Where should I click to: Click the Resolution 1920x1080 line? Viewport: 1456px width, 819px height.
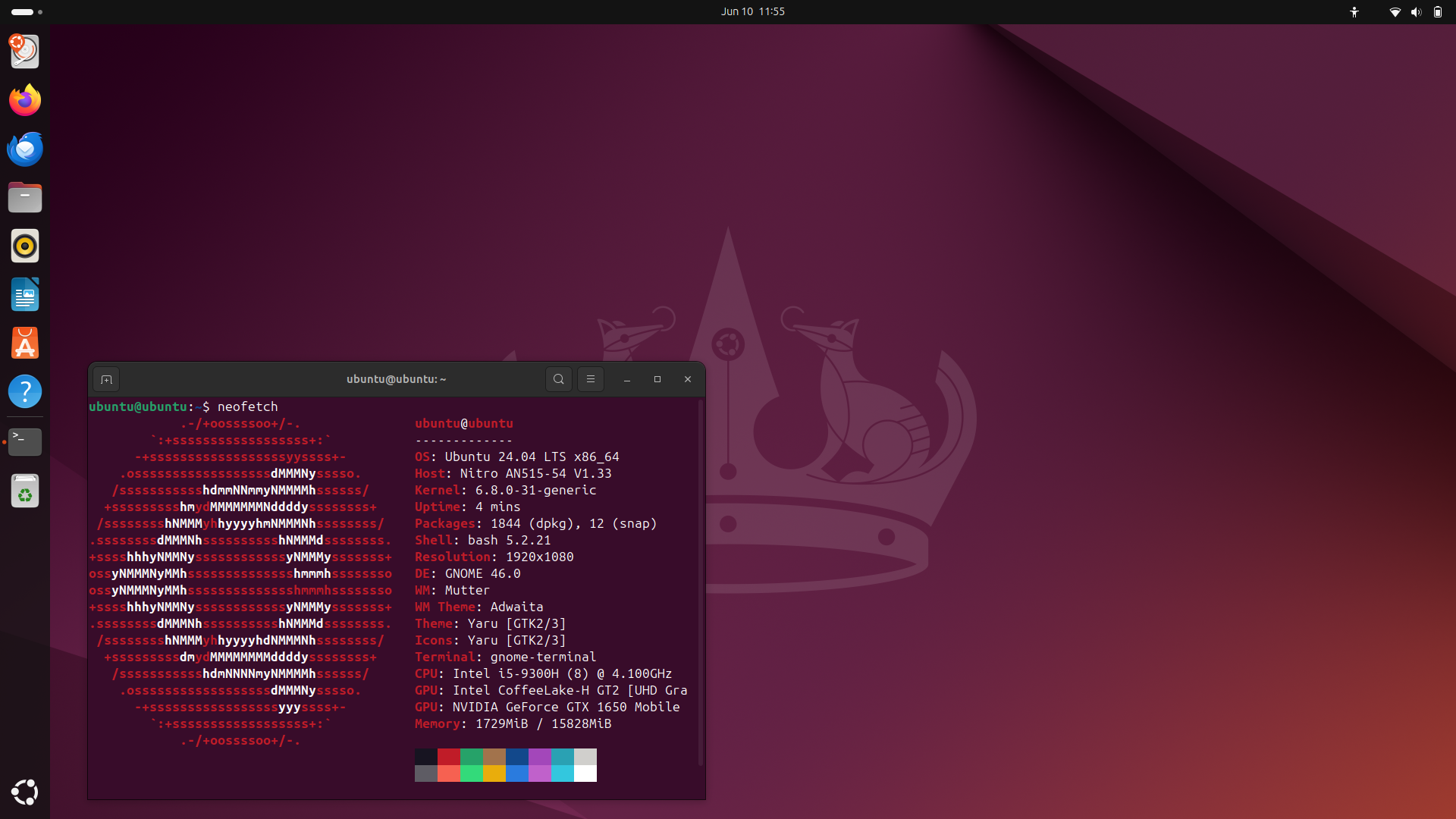(x=494, y=557)
